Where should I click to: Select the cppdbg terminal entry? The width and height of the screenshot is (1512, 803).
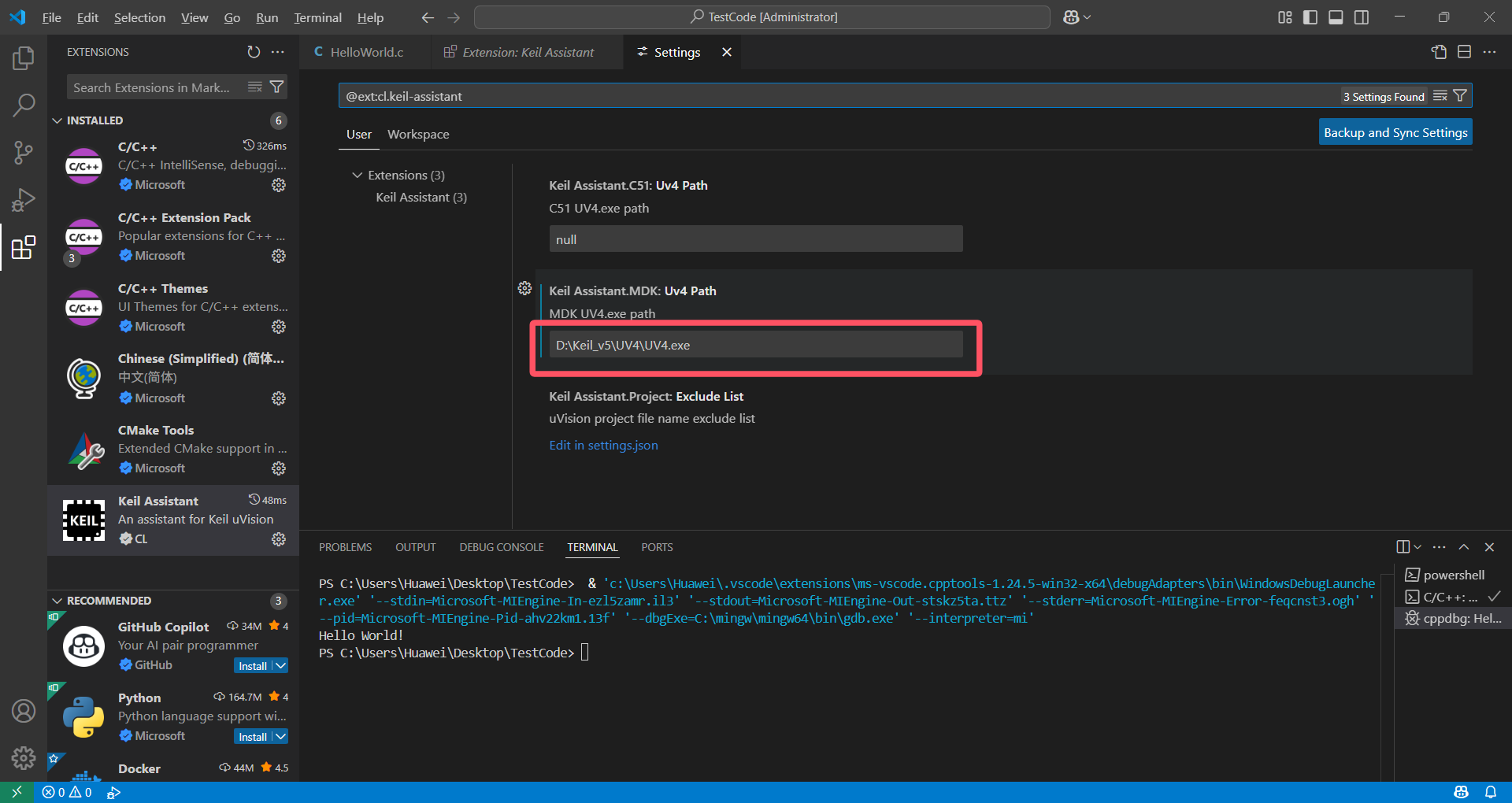(x=1453, y=618)
